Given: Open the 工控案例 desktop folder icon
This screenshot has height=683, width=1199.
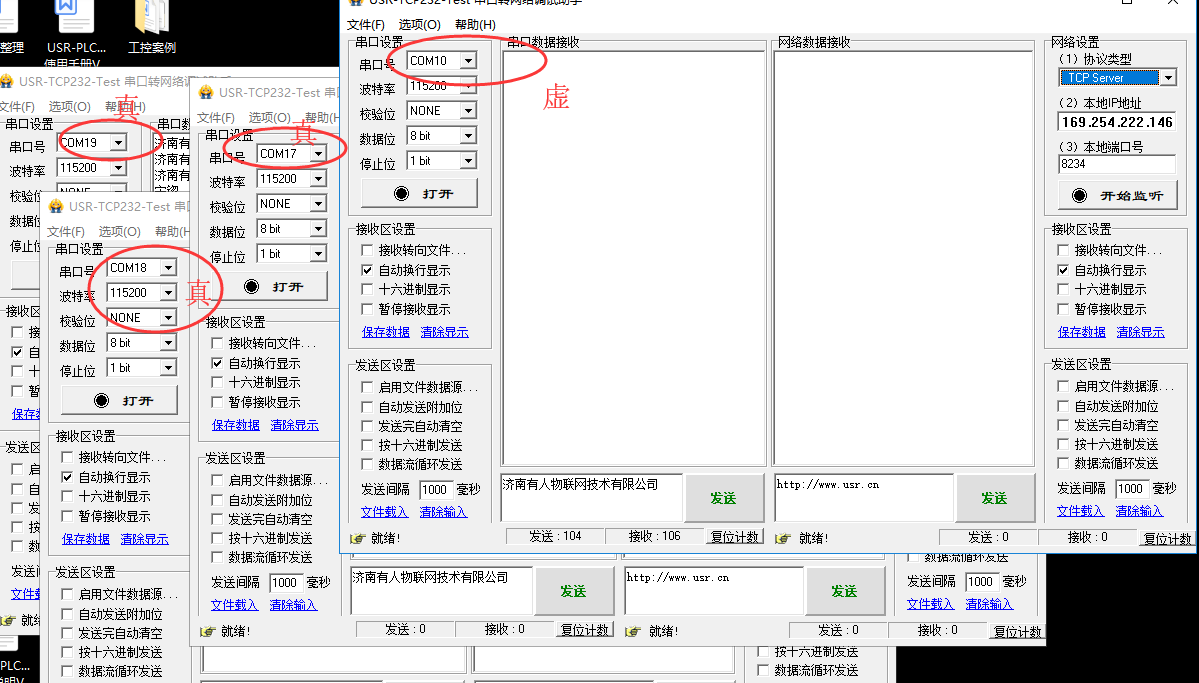Looking at the screenshot, I should 152,19.
